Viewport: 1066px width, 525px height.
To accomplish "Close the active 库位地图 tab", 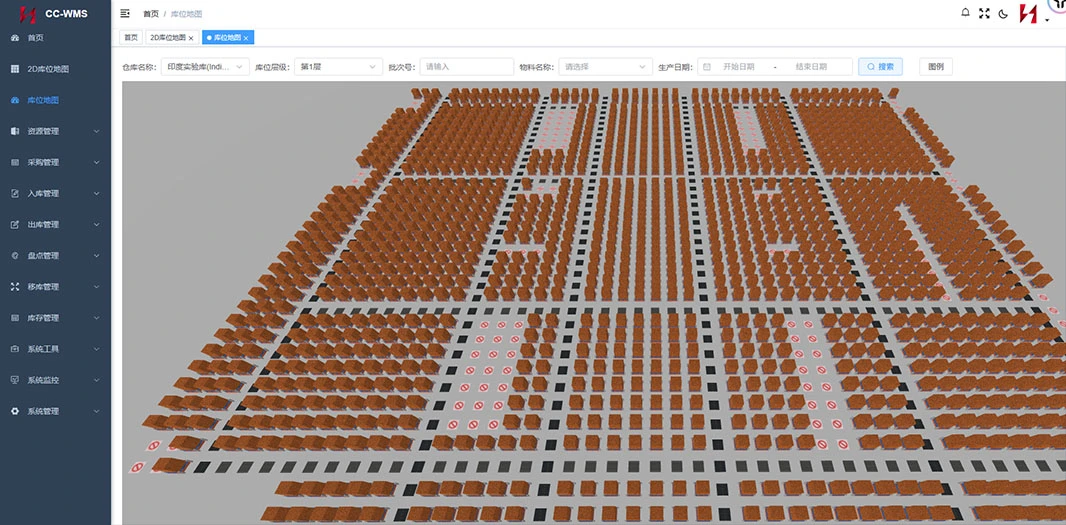I will point(246,38).
